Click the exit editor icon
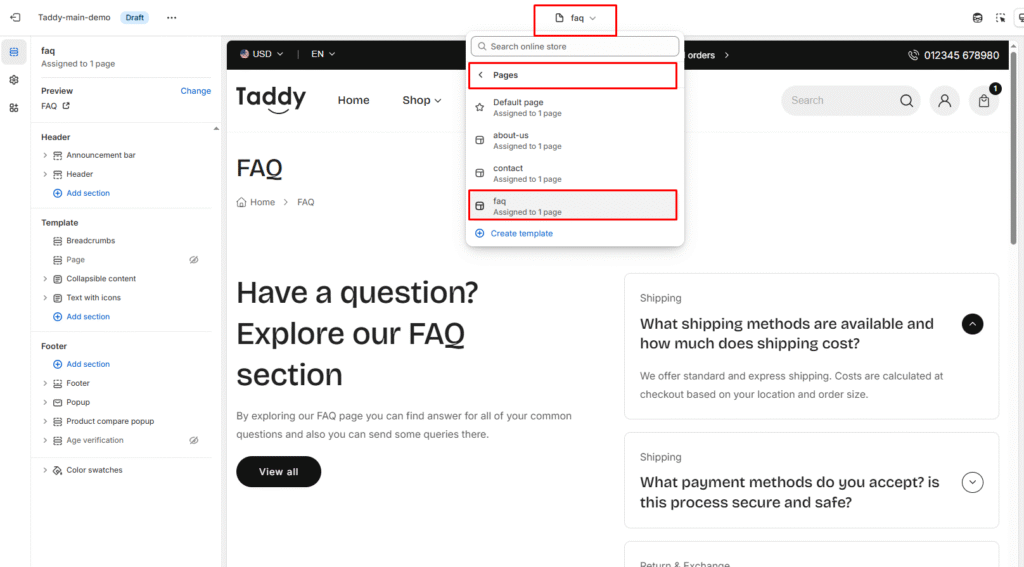Viewport: 1024px width, 567px height. 14,18
